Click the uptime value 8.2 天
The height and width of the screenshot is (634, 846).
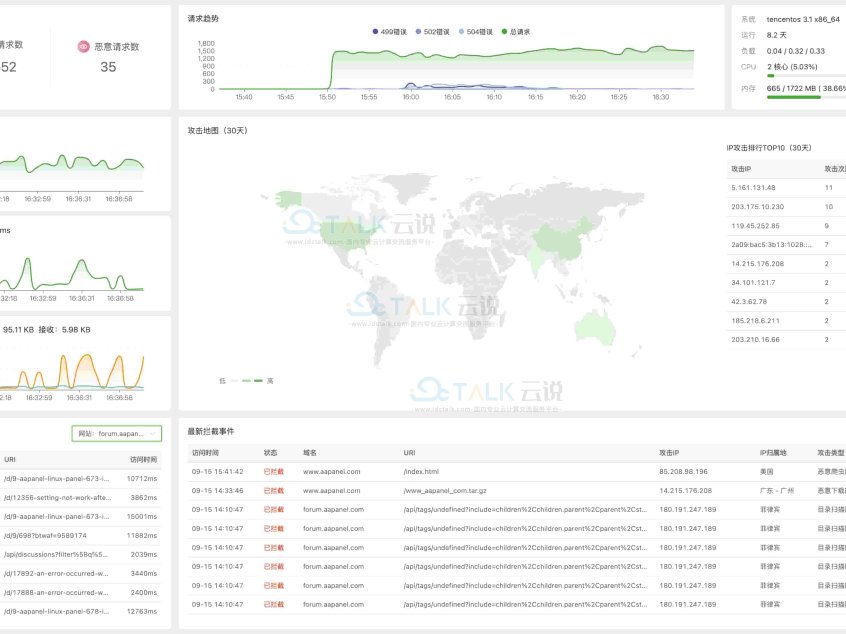tap(776, 35)
